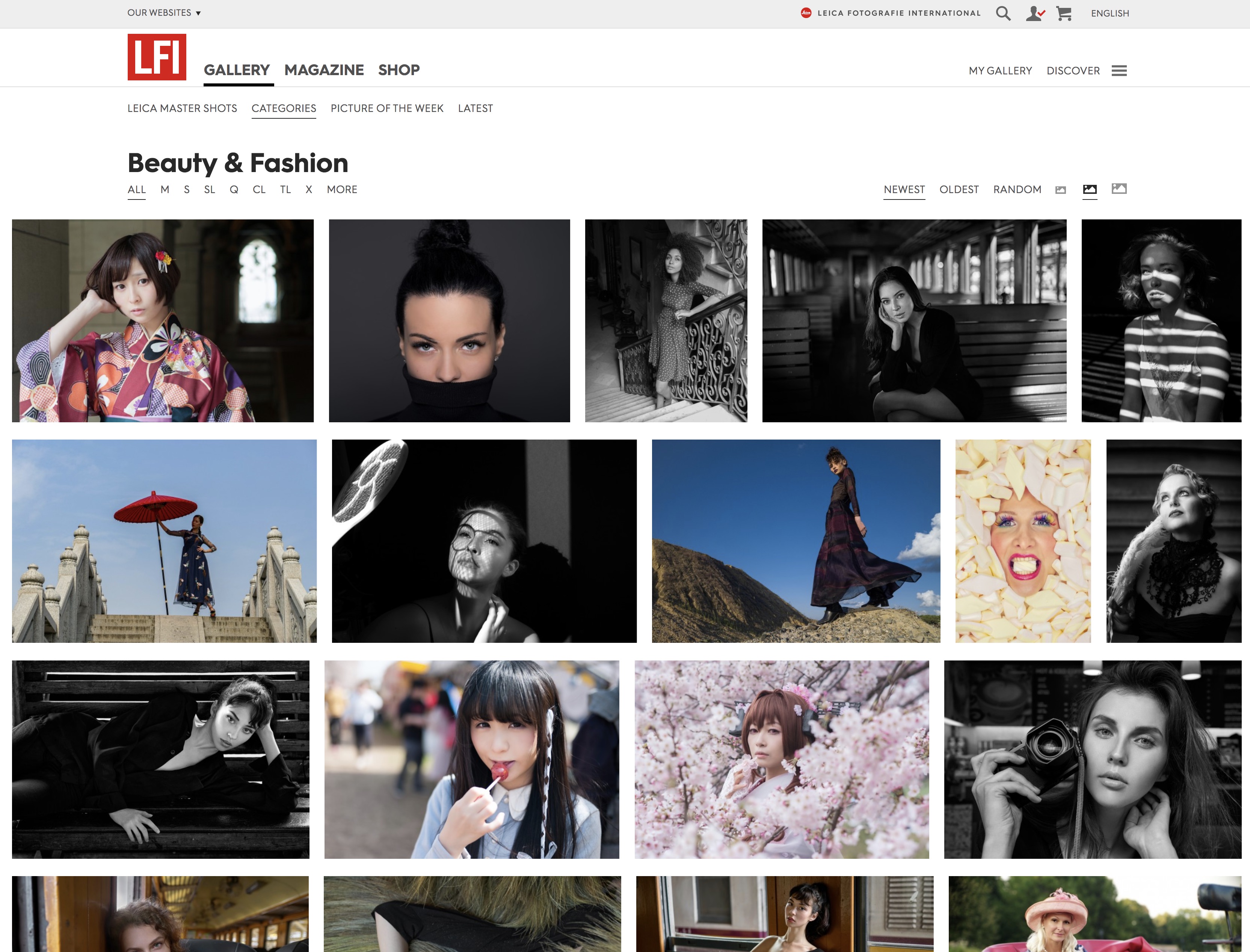Select medium thumbnail size view
1250x952 pixels.
(1089, 189)
